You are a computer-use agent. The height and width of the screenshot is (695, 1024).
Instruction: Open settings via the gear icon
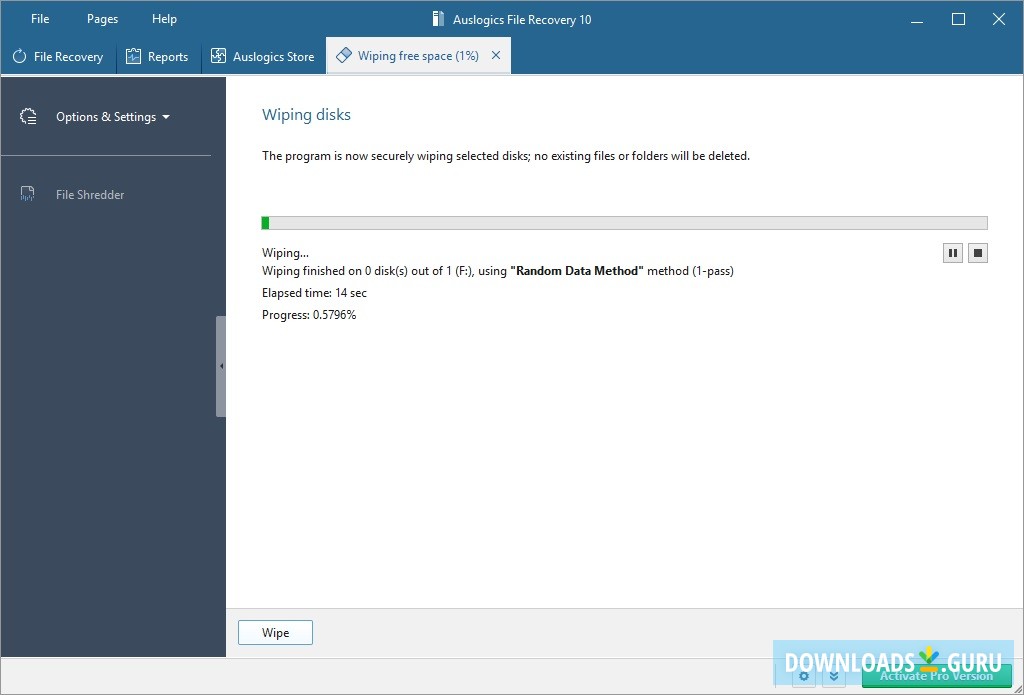(804, 676)
